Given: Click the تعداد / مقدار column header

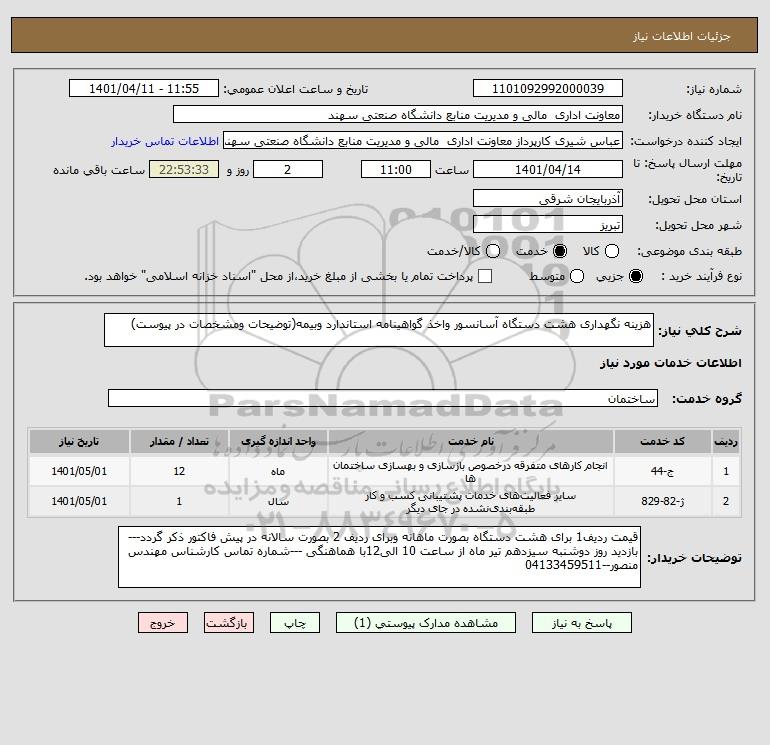Looking at the screenshot, I should point(179,441).
